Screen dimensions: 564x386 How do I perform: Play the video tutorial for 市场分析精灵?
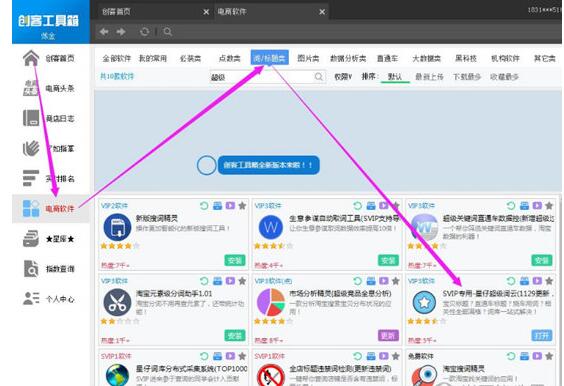coord(384,281)
